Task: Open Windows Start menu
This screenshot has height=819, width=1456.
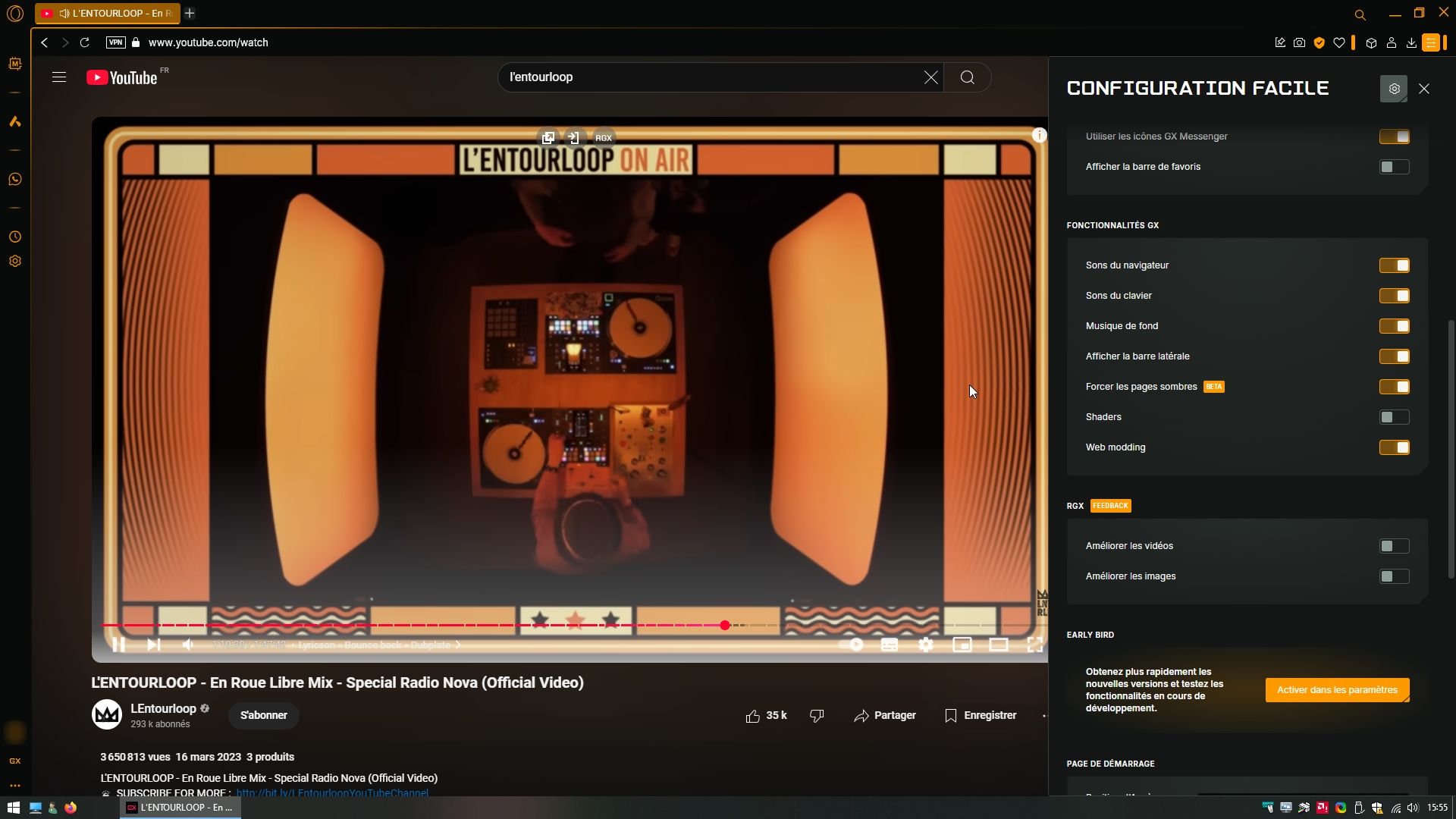Action: (x=13, y=808)
